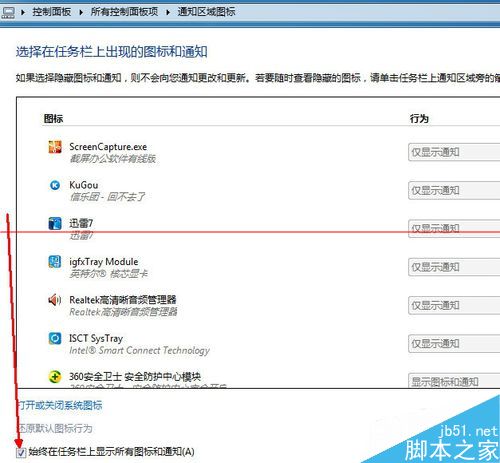Click 英特尔 核芯显卡 description text
Screen dimensions: 500x463
(108, 274)
